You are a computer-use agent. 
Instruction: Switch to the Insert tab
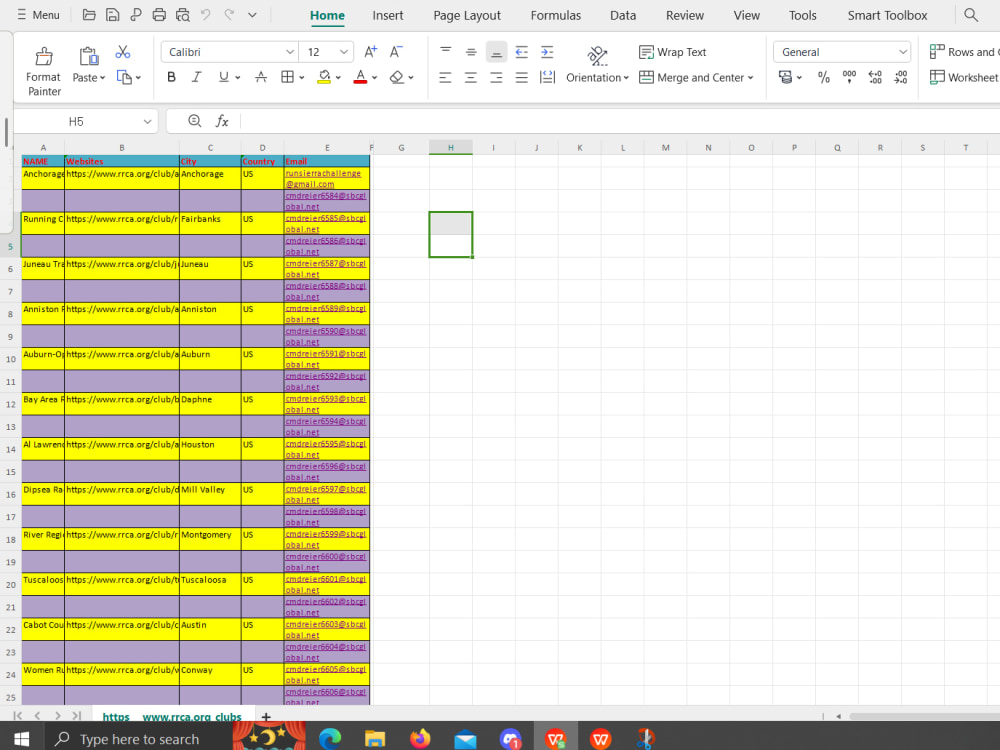pos(388,15)
